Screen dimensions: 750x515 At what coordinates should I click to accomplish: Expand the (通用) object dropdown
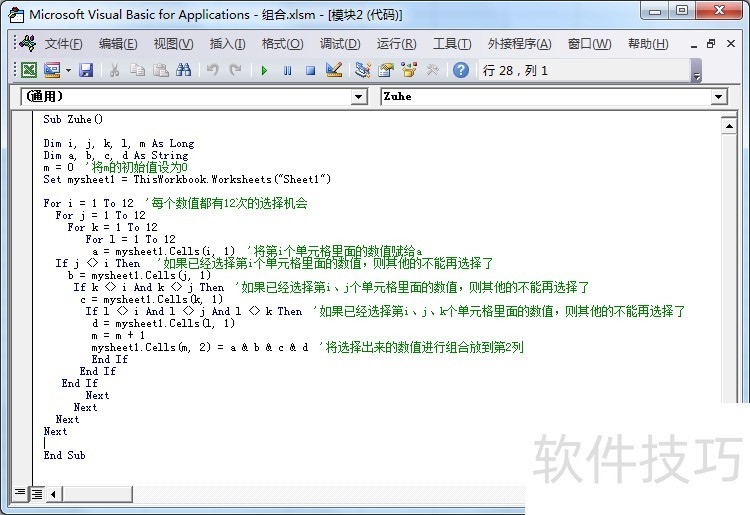coord(358,97)
